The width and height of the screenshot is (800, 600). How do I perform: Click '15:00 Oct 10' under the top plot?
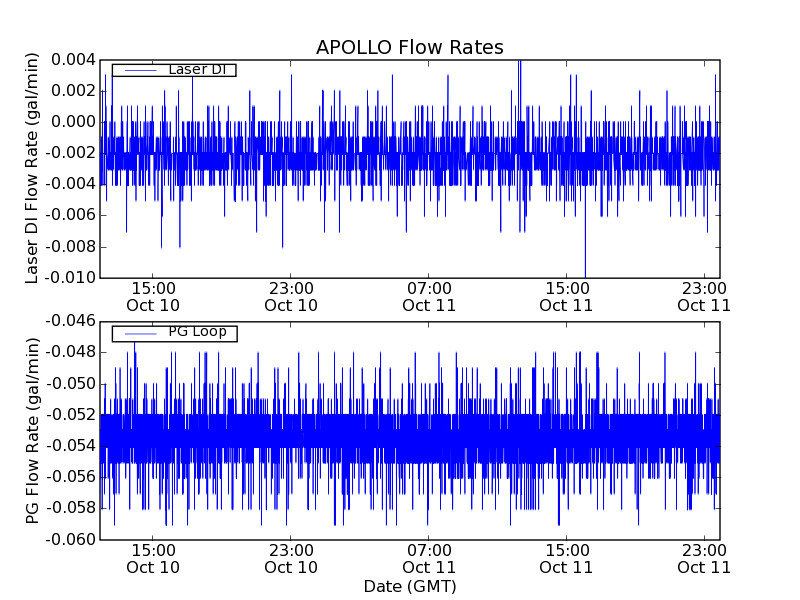click(x=153, y=296)
